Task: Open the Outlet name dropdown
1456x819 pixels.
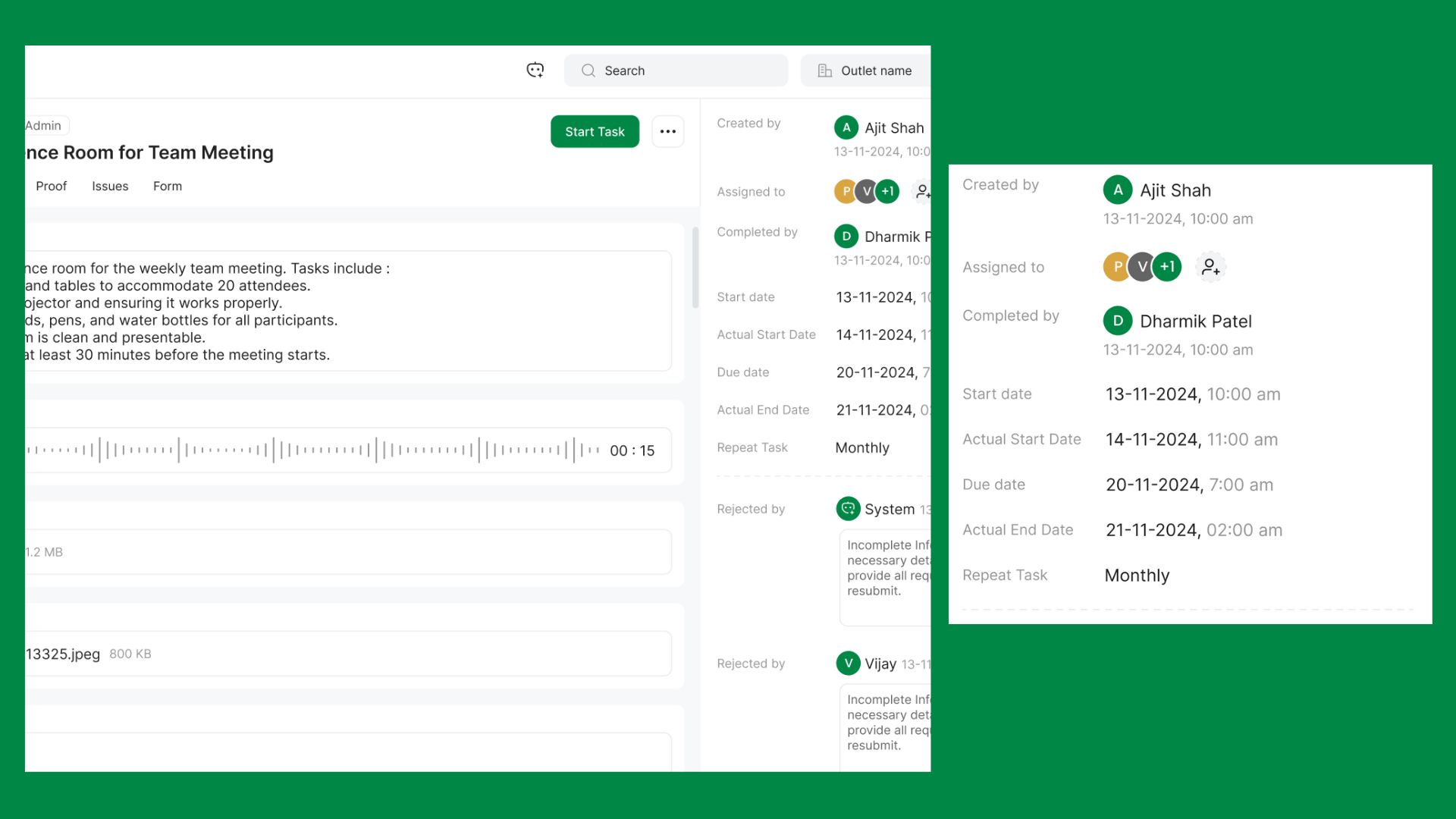Action: pyautogui.click(x=875, y=71)
